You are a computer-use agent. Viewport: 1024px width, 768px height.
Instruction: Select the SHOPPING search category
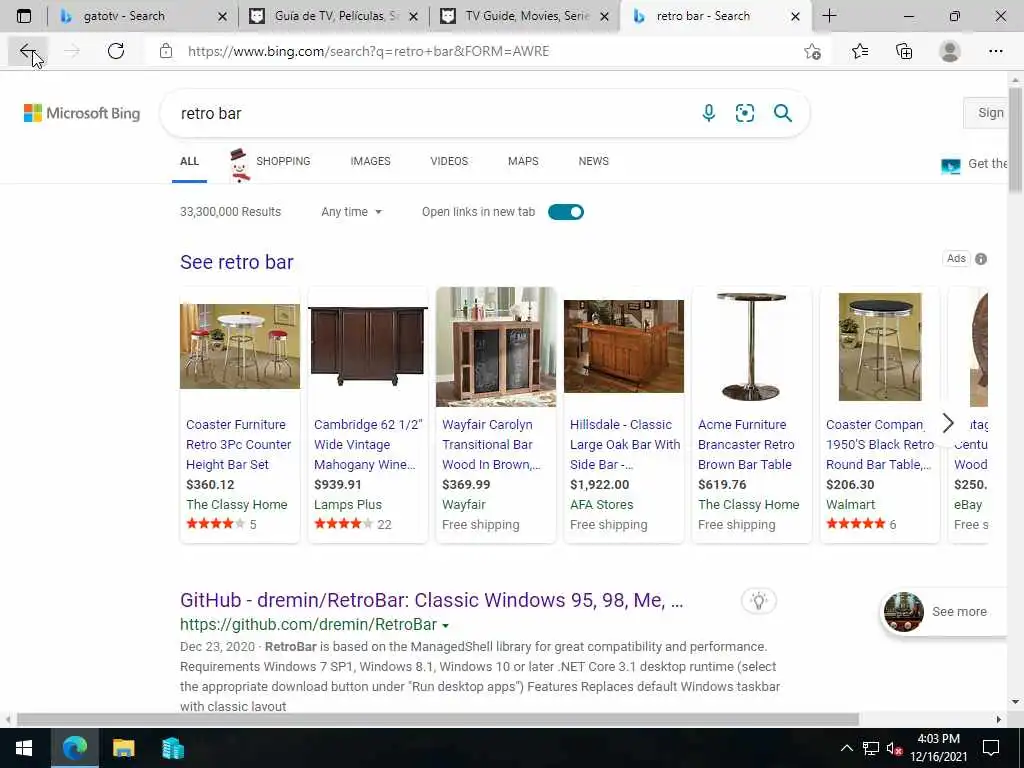click(283, 161)
